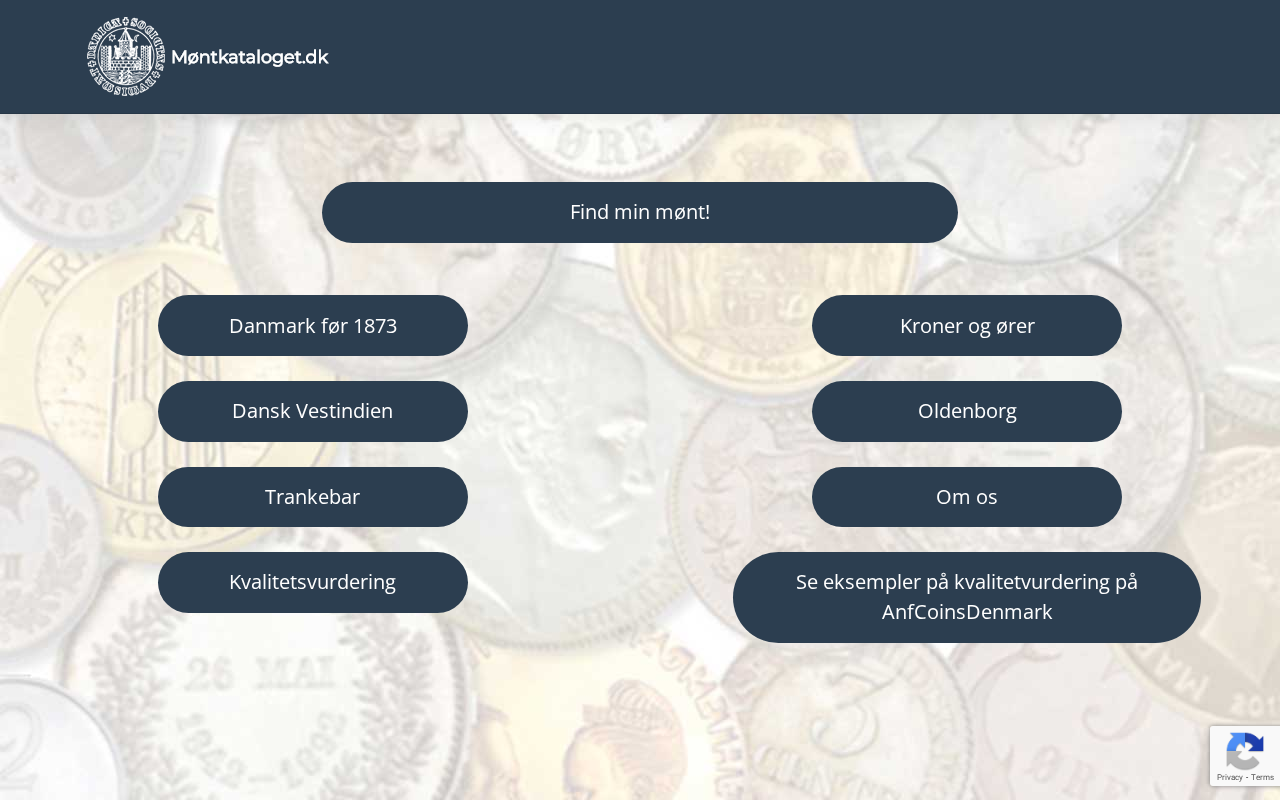The width and height of the screenshot is (1280, 800).
Task: Click the reCAPTCHA arrows logo icon
Action: (1244, 750)
